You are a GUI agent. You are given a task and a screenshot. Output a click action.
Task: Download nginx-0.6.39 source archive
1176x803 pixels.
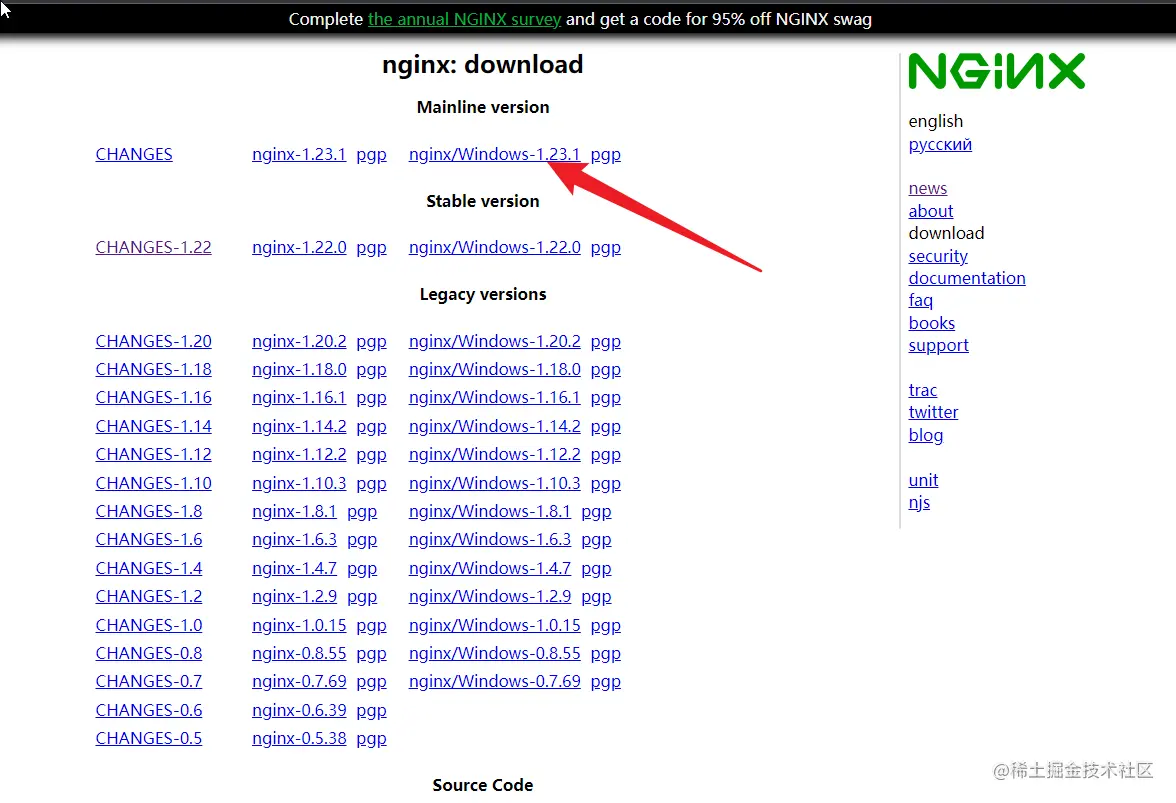tap(299, 710)
